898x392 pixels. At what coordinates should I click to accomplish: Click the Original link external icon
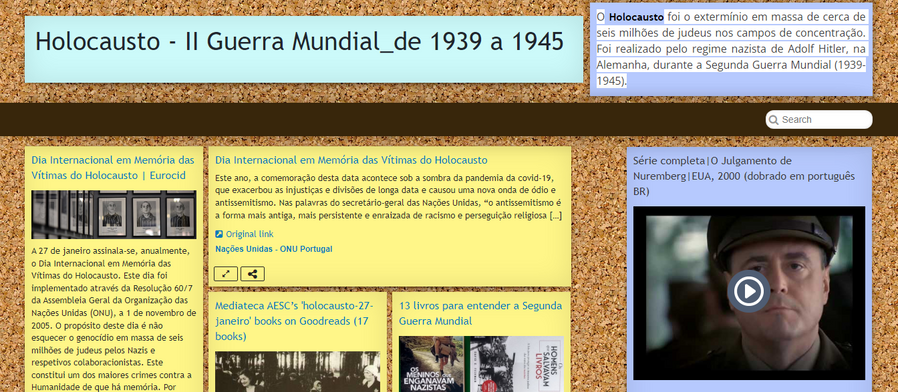tap(219, 234)
